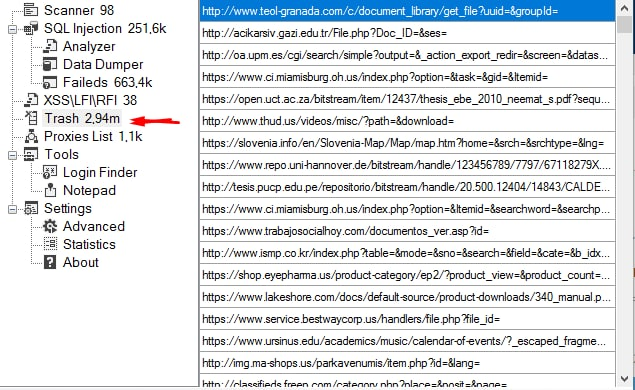Screen dimensions: 635x390
Task: Select the open.uct.ac.za URL row
Action: [407, 99]
